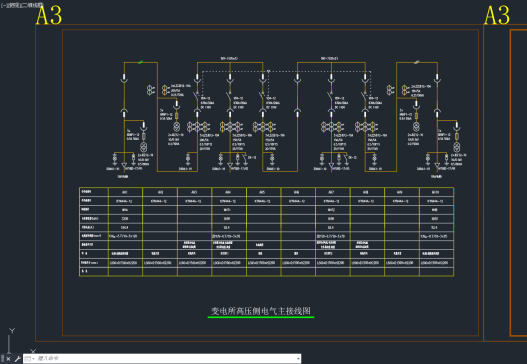The width and height of the screenshot is (527, 364).
Task: Grab the command line grip handle
Action: [2, 359]
